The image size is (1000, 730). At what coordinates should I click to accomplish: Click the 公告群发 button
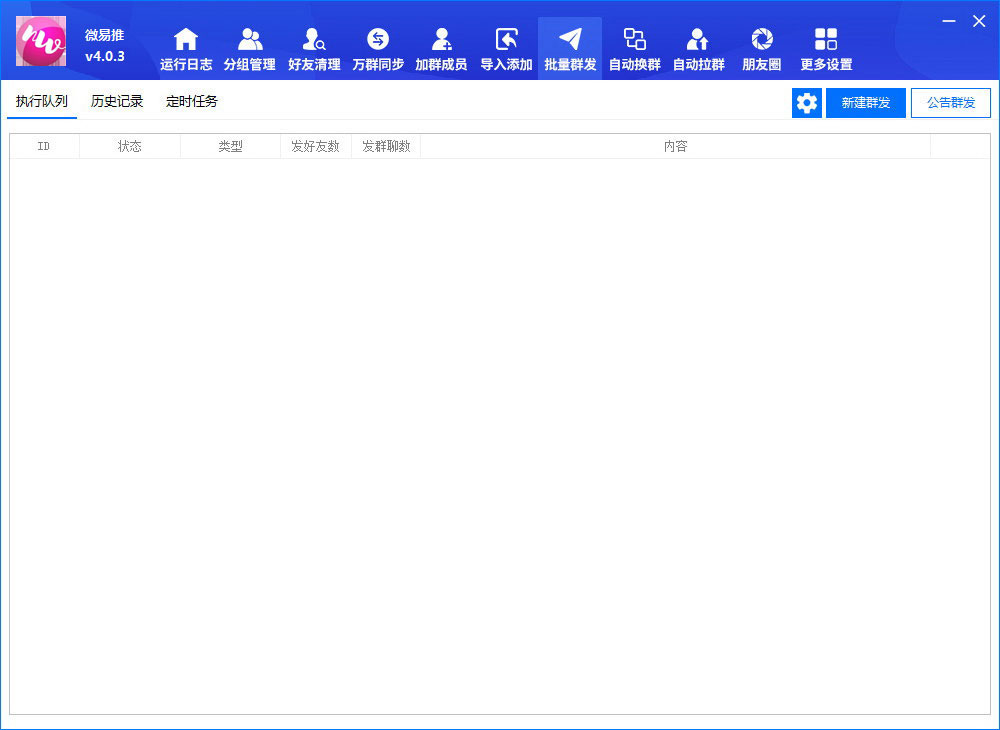tap(951, 103)
